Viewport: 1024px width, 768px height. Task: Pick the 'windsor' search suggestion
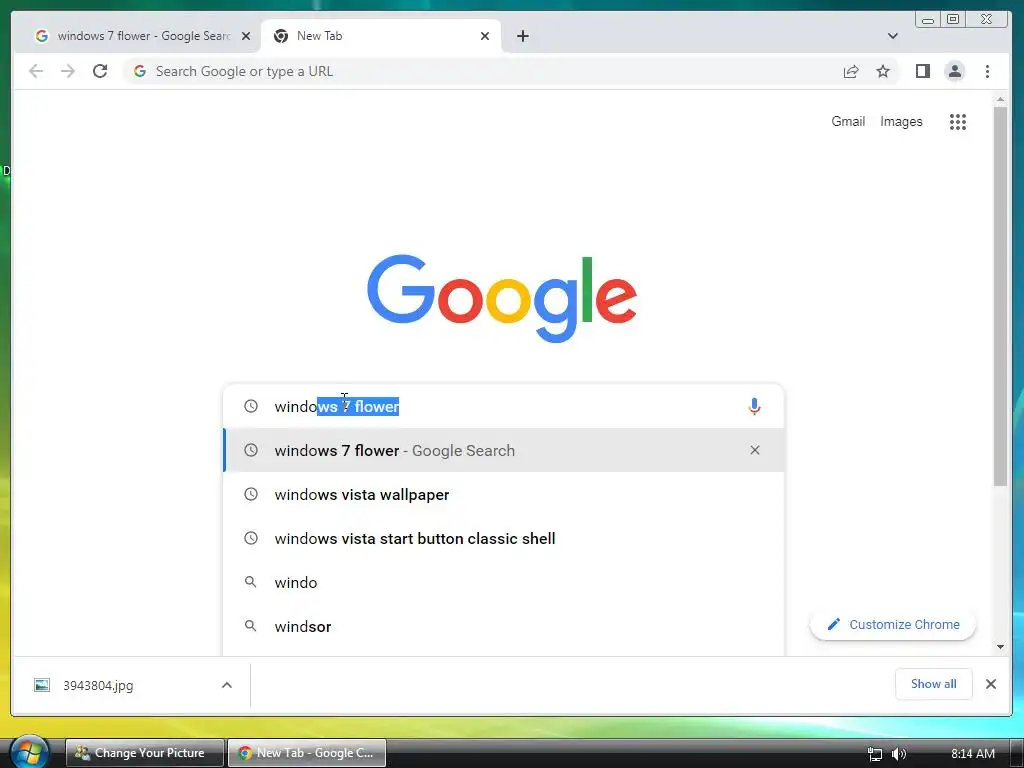(503, 626)
